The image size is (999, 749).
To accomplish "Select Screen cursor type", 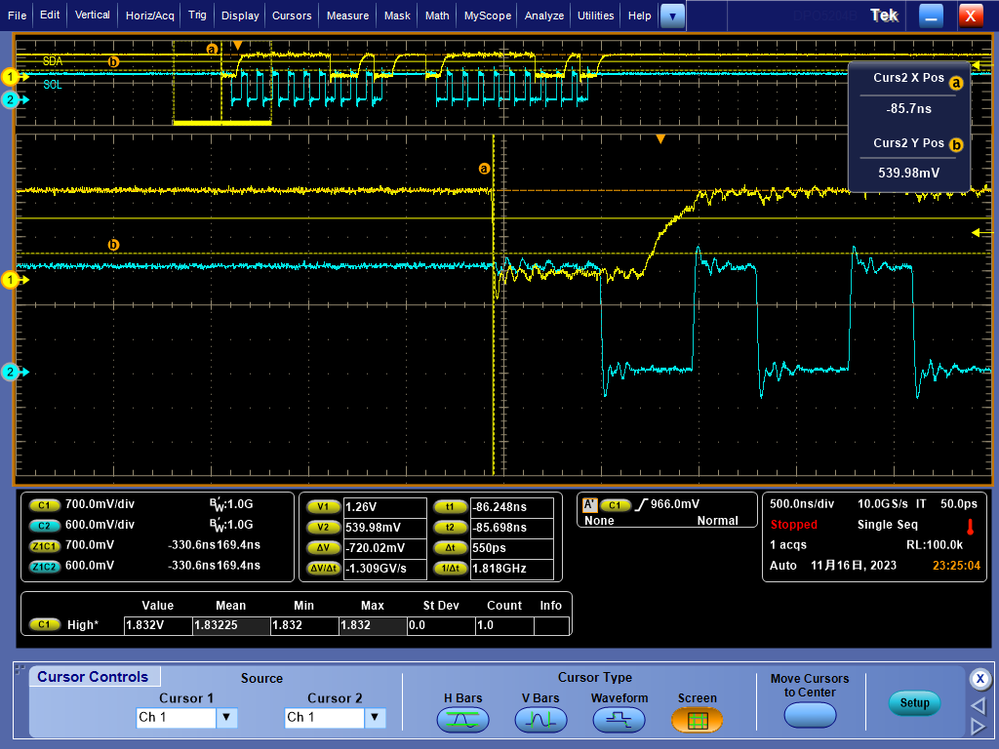I will 697,720.
